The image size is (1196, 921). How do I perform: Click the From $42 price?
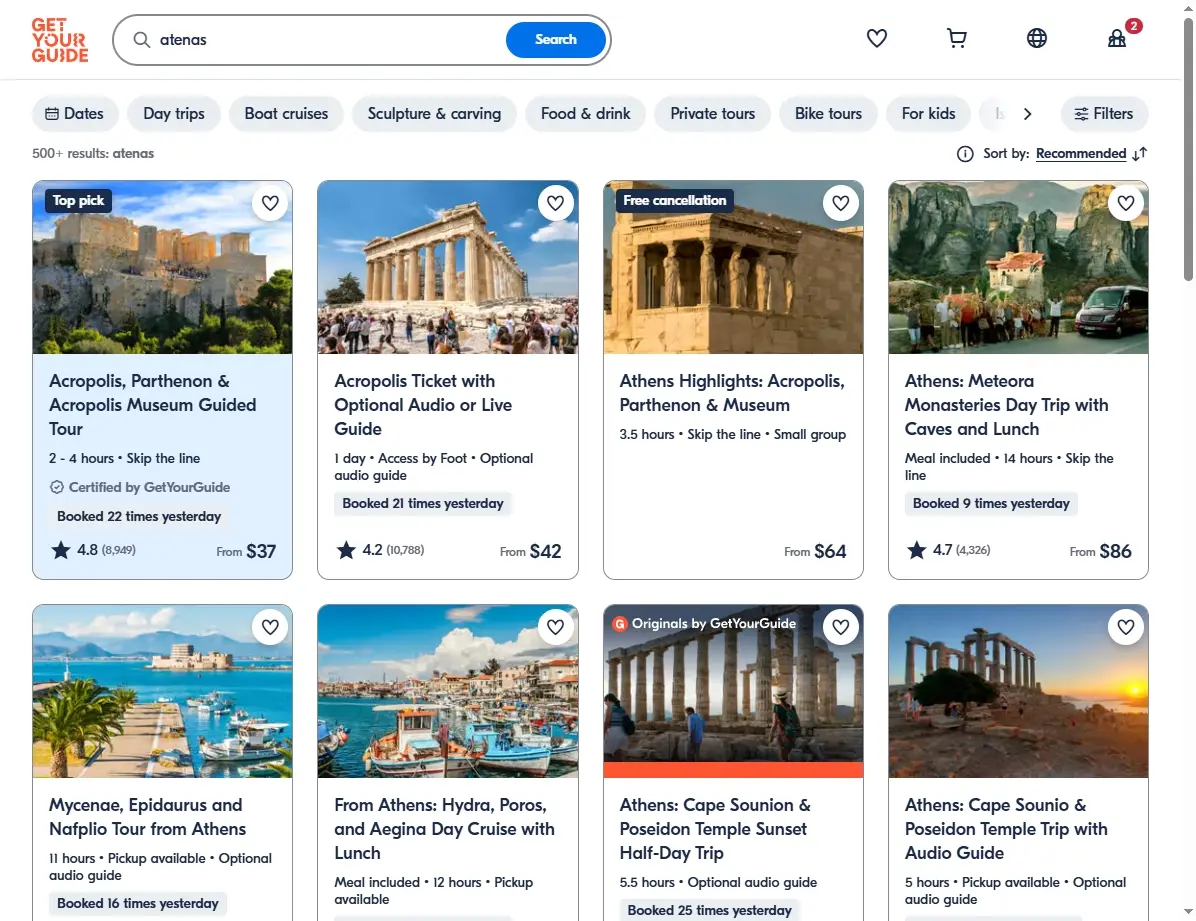530,551
